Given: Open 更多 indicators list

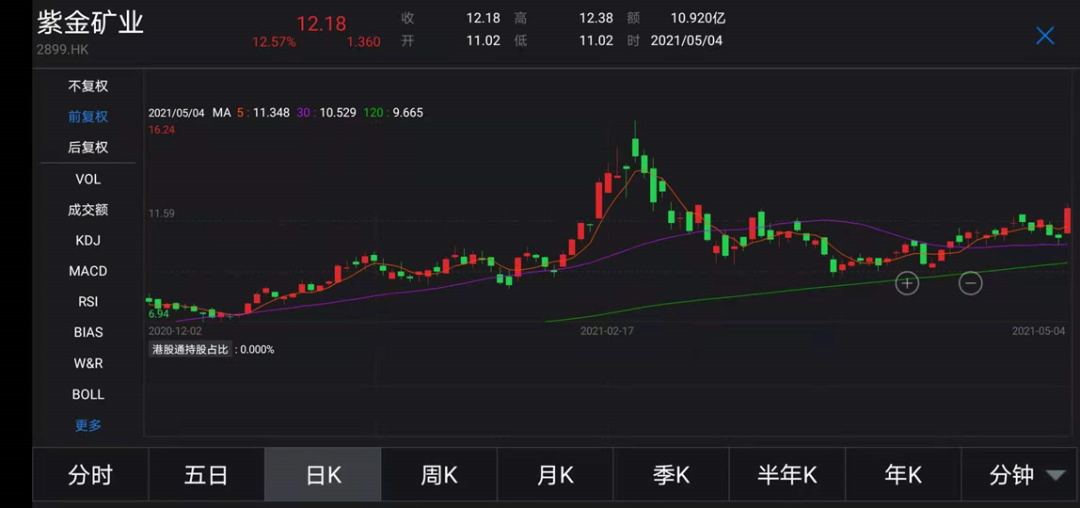Looking at the screenshot, I should [x=88, y=425].
